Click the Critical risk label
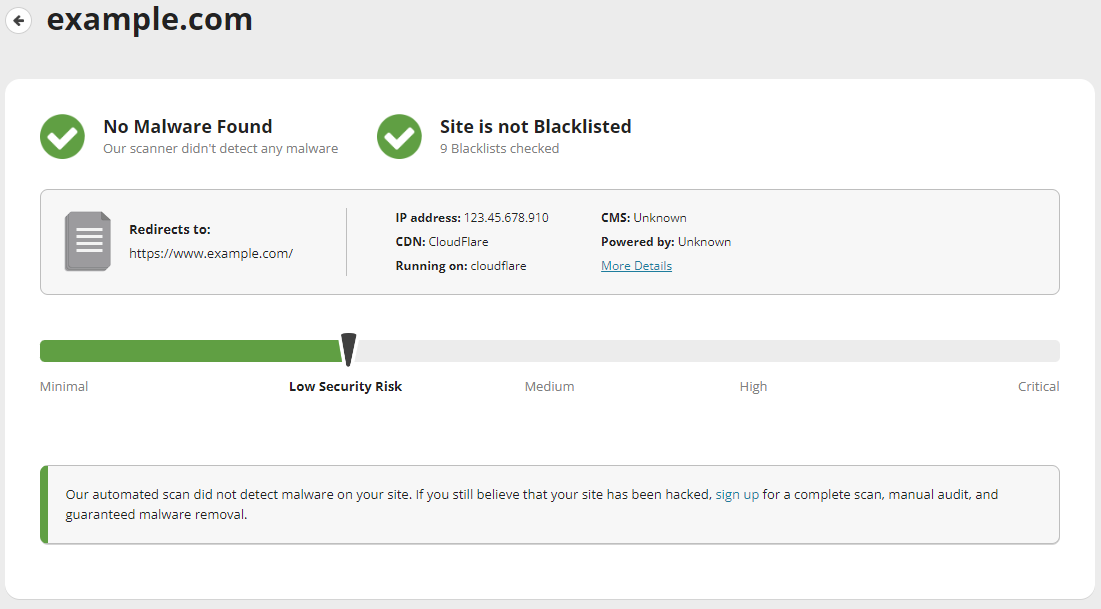Viewport: 1101px width, 609px height. [x=1038, y=386]
